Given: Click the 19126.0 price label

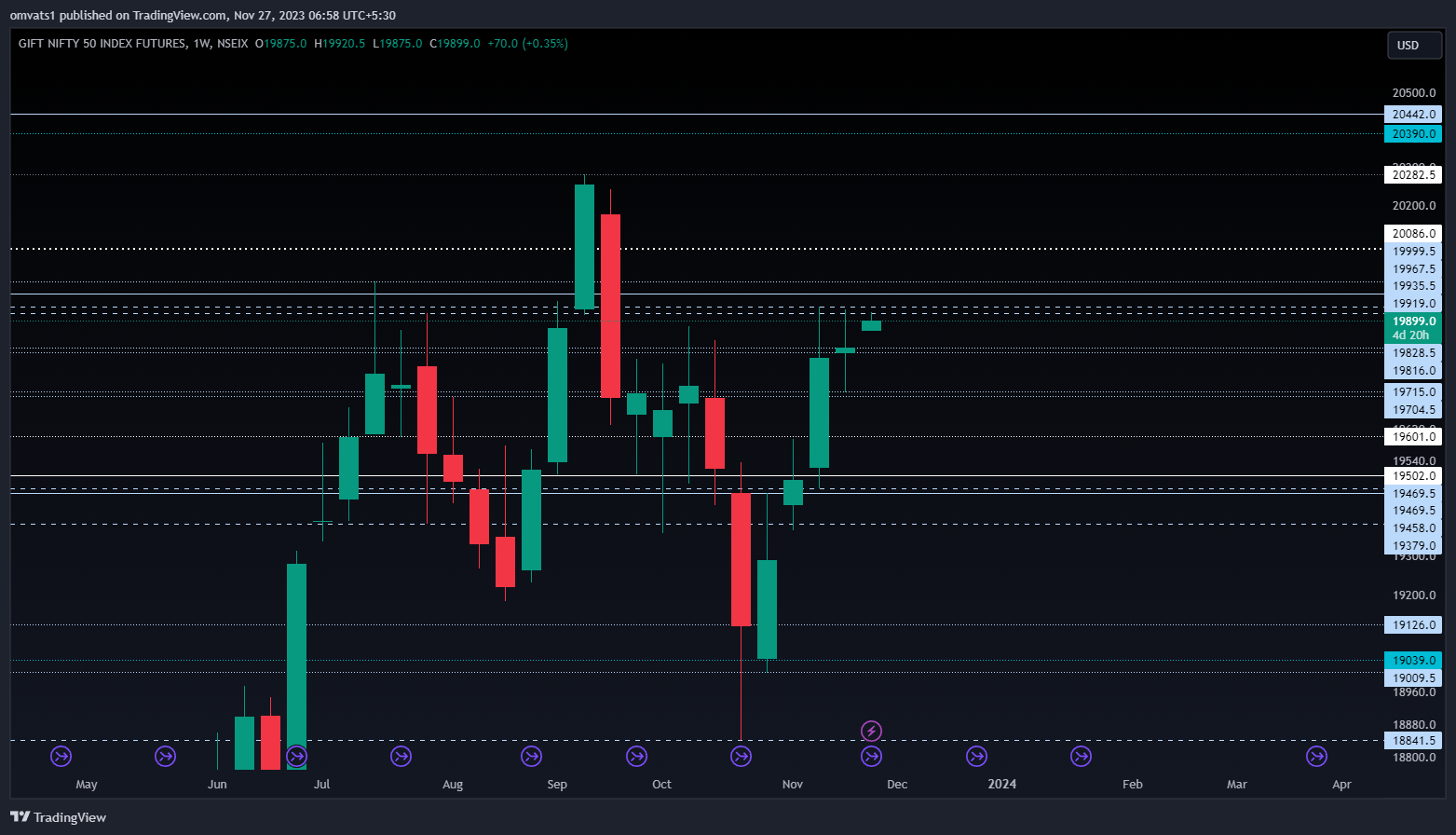Looking at the screenshot, I should 1413,625.
